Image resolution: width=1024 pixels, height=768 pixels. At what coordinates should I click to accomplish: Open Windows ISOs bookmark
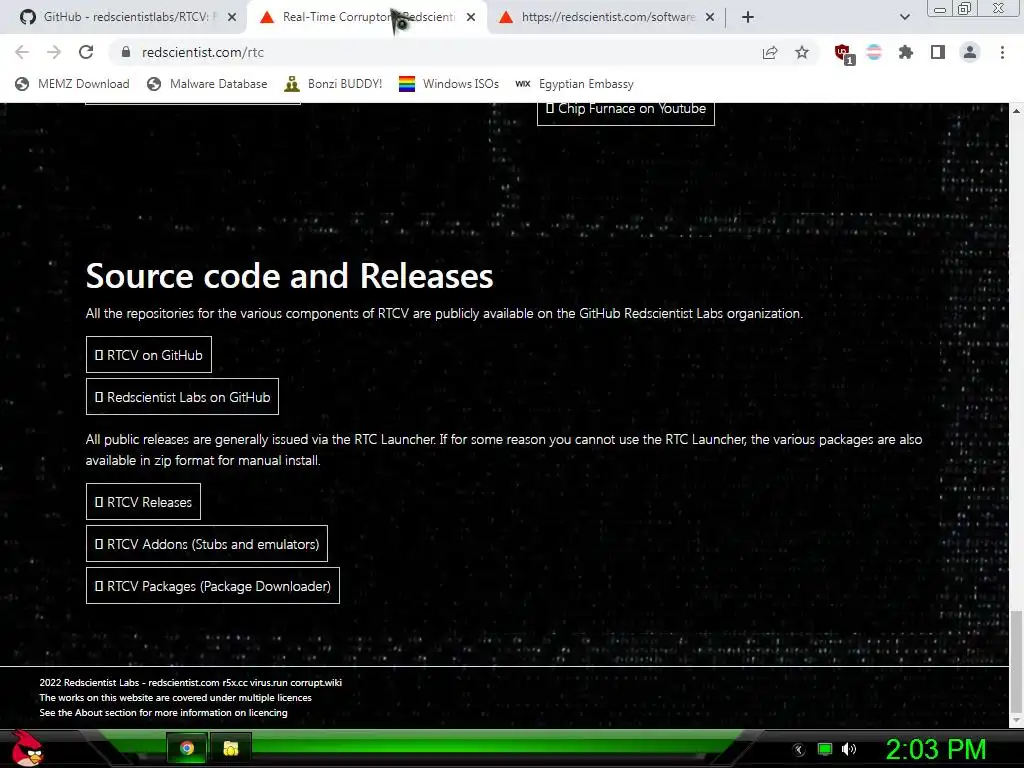coord(449,84)
